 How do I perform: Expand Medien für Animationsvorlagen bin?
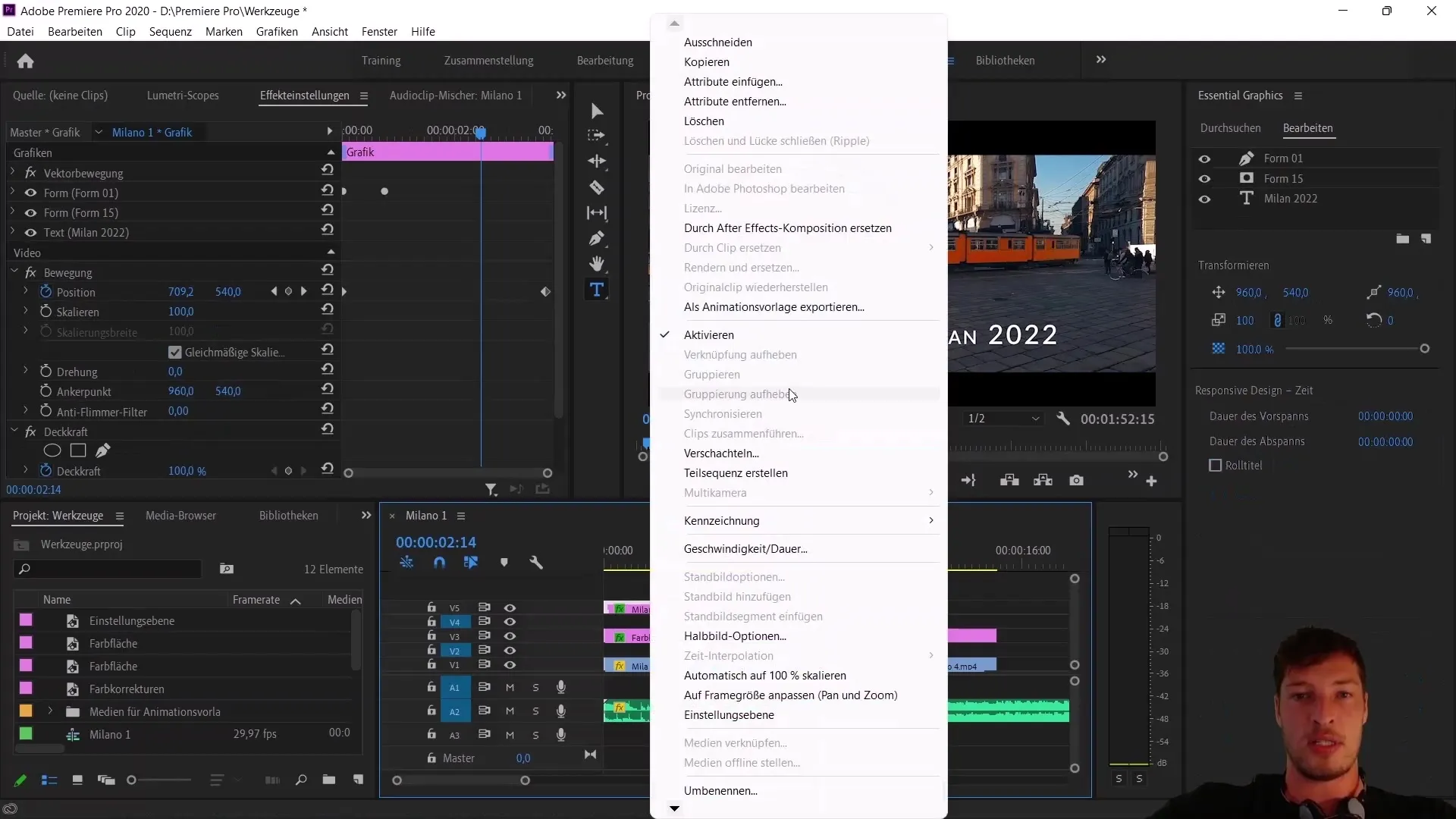point(50,711)
